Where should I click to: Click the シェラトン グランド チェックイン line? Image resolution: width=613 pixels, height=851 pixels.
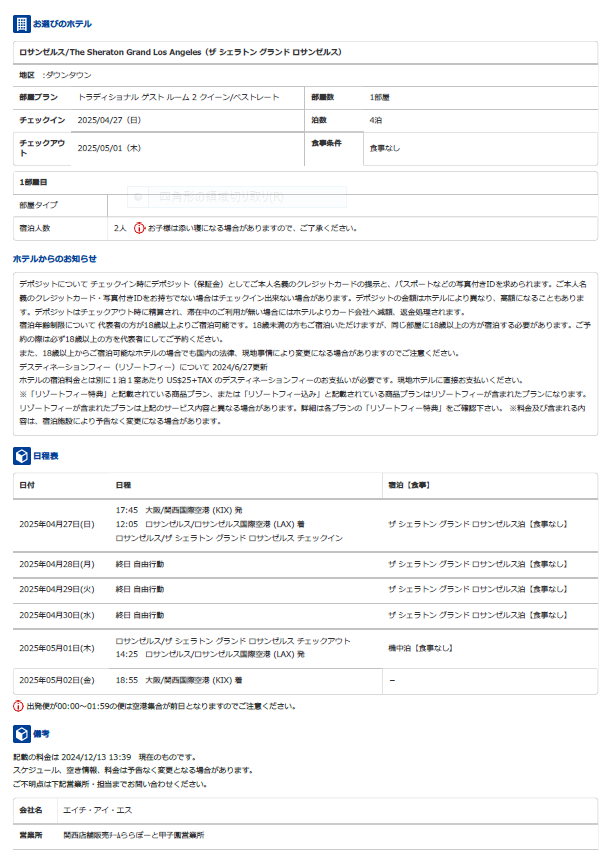229,538
